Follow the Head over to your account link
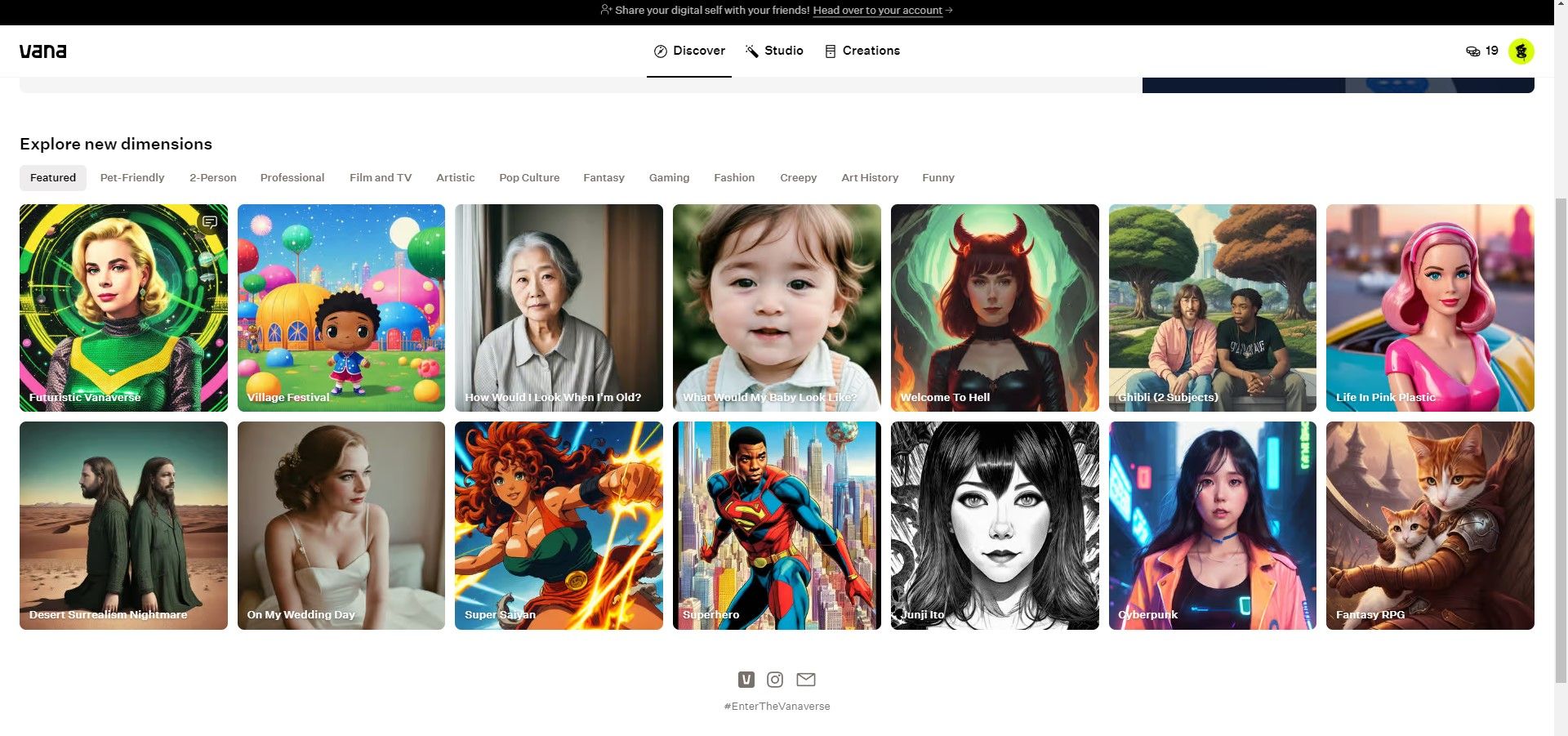This screenshot has height=736, width=1568. click(878, 10)
